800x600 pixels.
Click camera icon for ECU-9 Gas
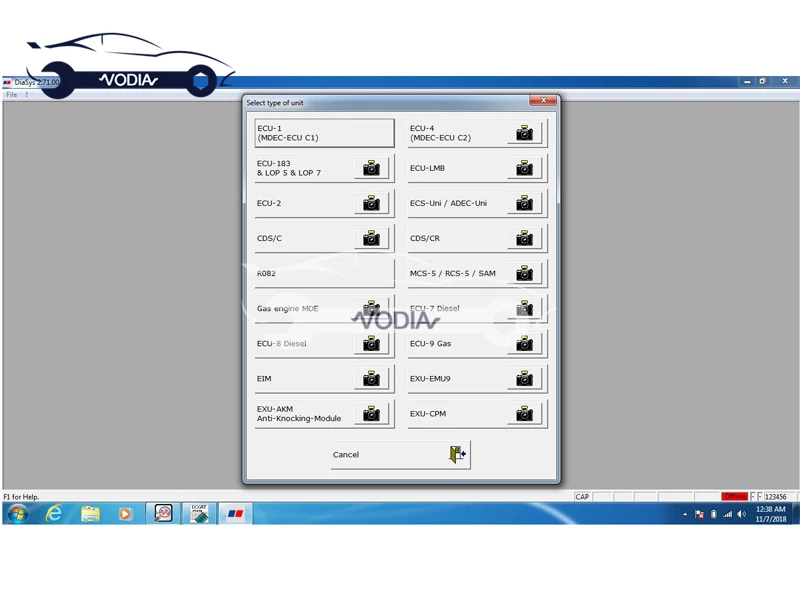[524, 343]
